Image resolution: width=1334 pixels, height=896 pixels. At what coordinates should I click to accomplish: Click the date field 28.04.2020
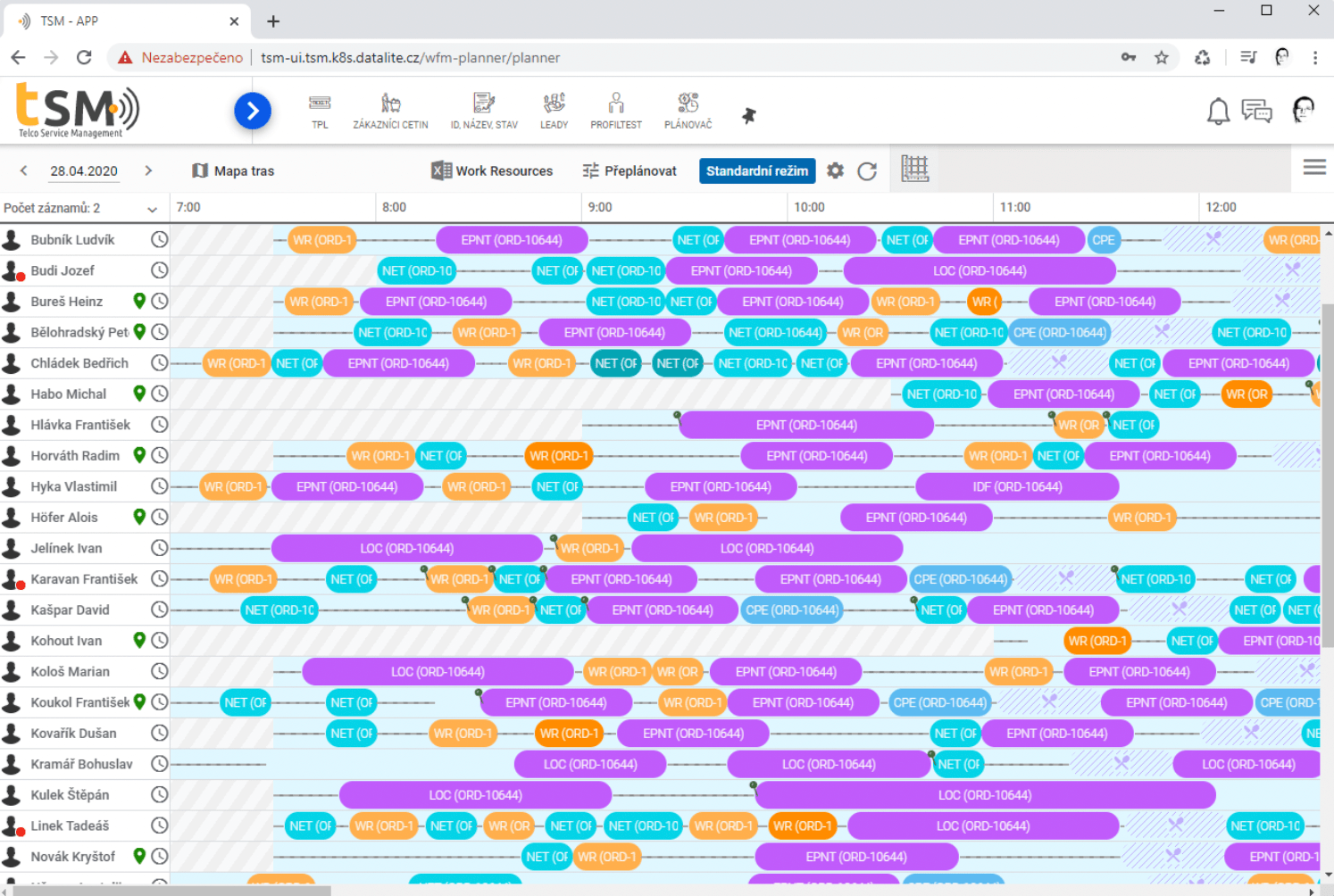click(84, 171)
